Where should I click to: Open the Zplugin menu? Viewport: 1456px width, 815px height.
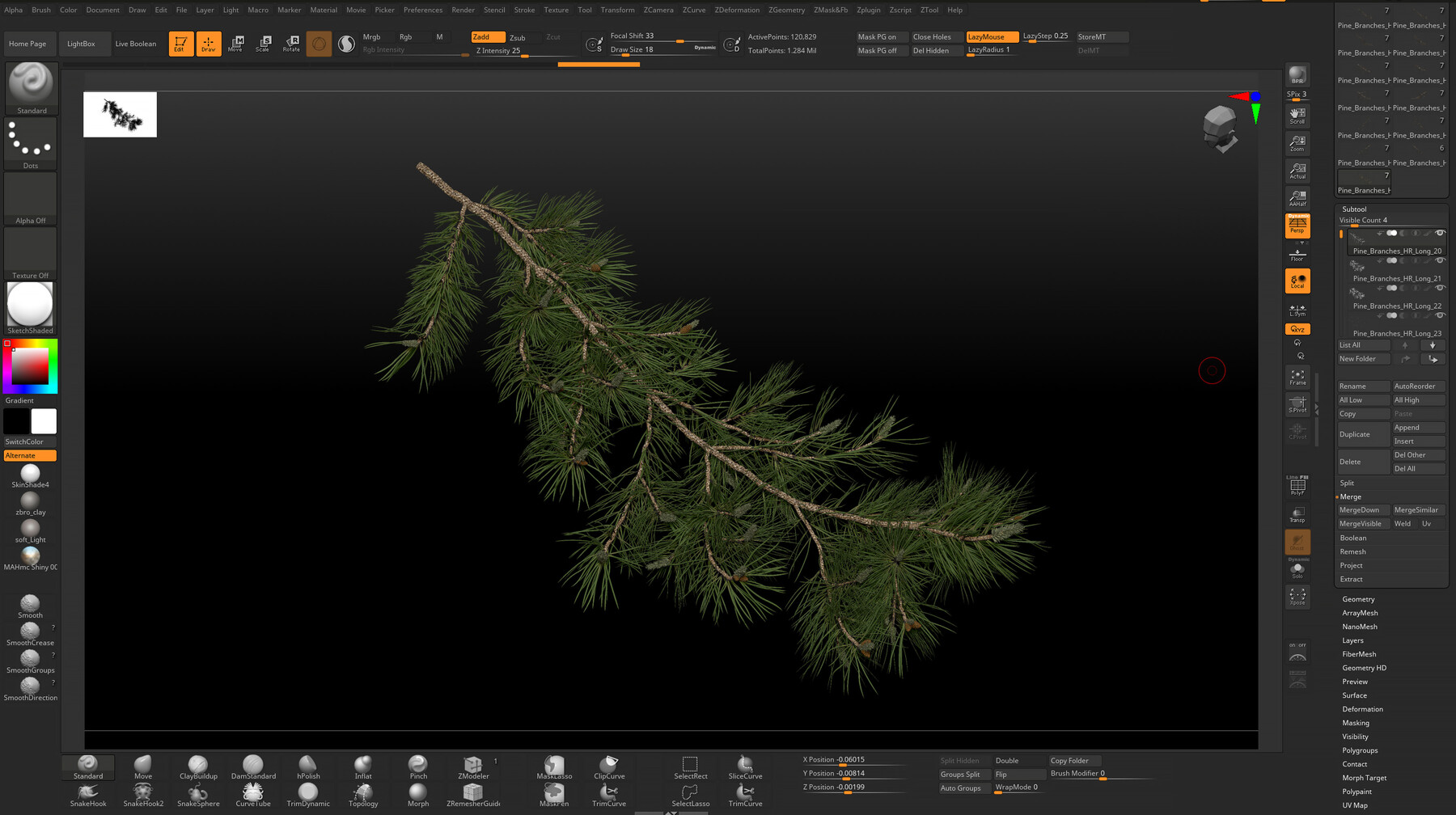point(868,10)
